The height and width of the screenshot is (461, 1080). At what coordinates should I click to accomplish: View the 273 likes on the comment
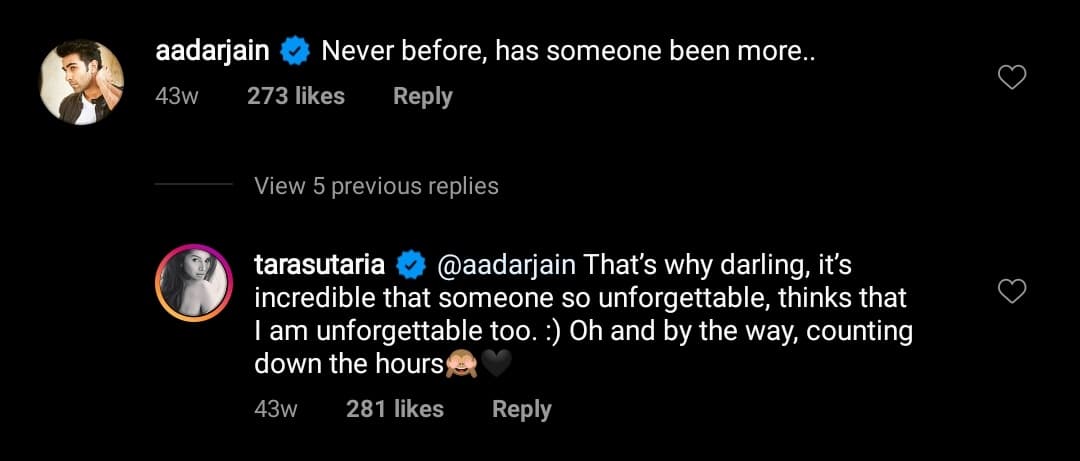pos(295,96)
